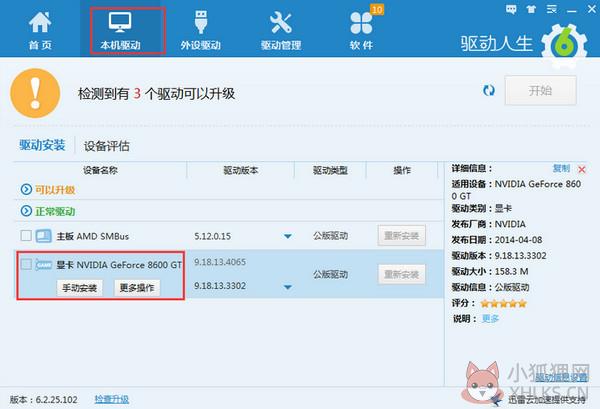This screenshot has width=600, height=409.
Task: Click the 检查升级 link
Action: tap(112, 399)
